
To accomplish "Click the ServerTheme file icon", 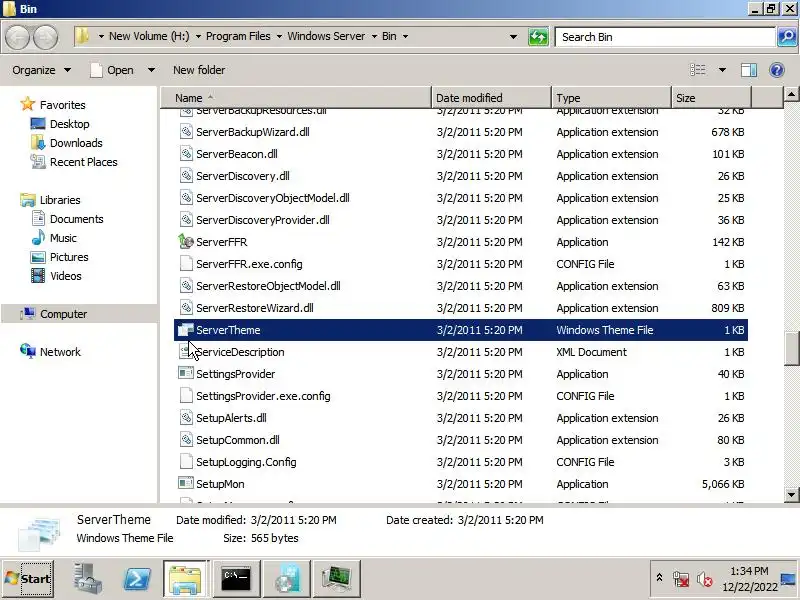I will tap(186, 330).
